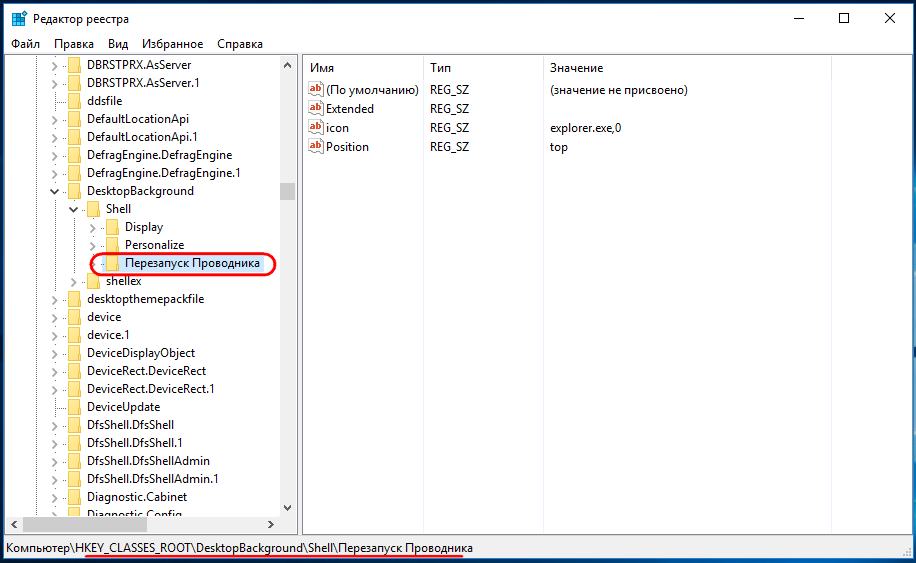Expand the Personalize key
The height and width of the screenshot is (563, 916).
click(x=92, y=245)
